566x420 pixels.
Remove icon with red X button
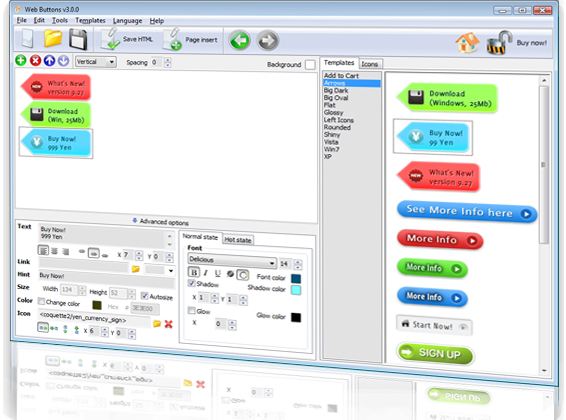(168, 324)
